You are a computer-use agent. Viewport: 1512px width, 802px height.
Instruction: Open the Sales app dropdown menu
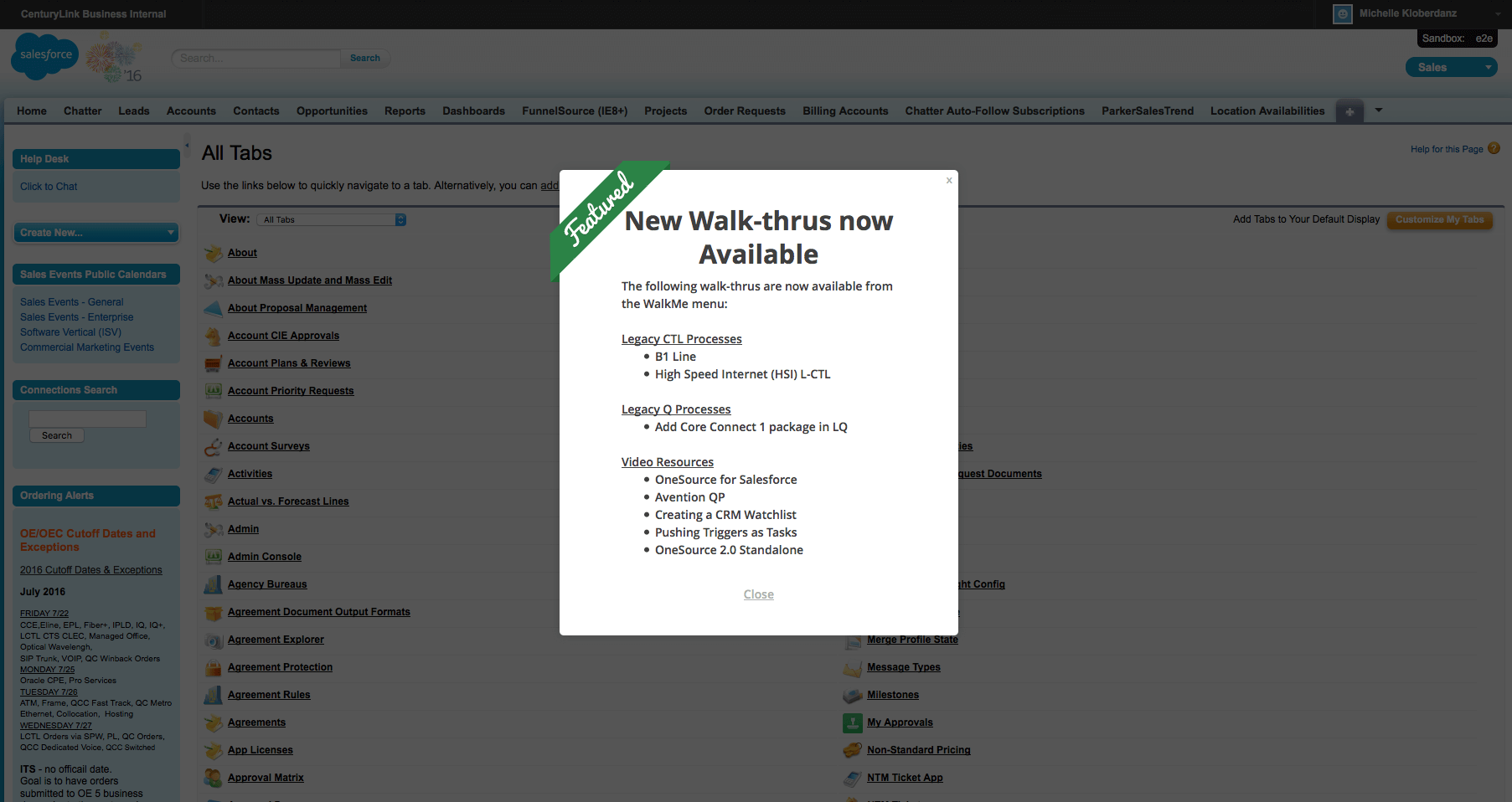coord(1451,68)
